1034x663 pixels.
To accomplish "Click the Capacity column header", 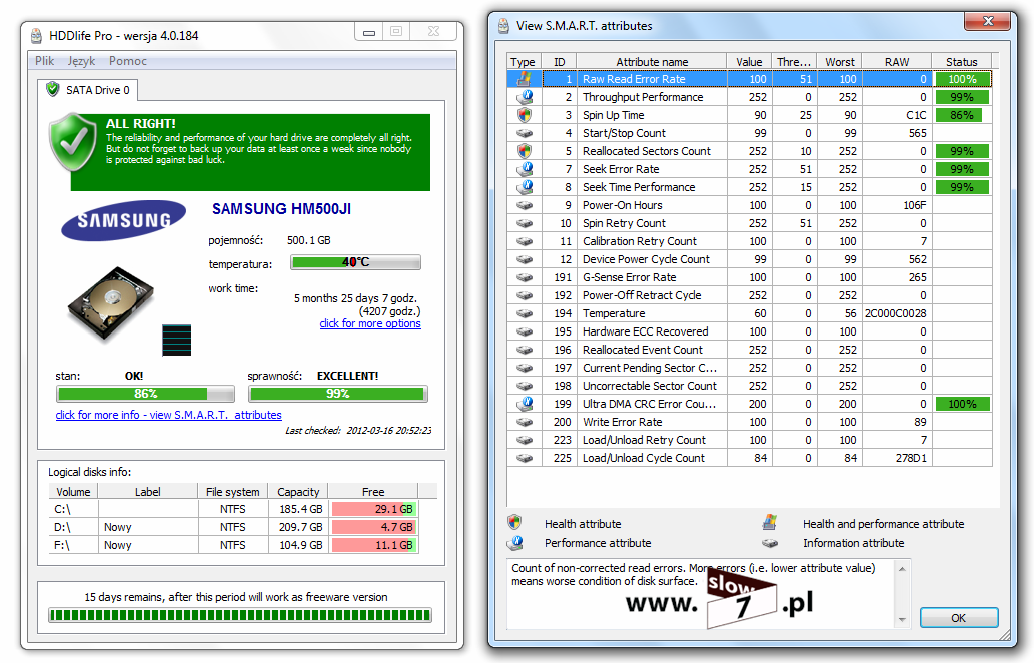I will (x=298, y=491).
